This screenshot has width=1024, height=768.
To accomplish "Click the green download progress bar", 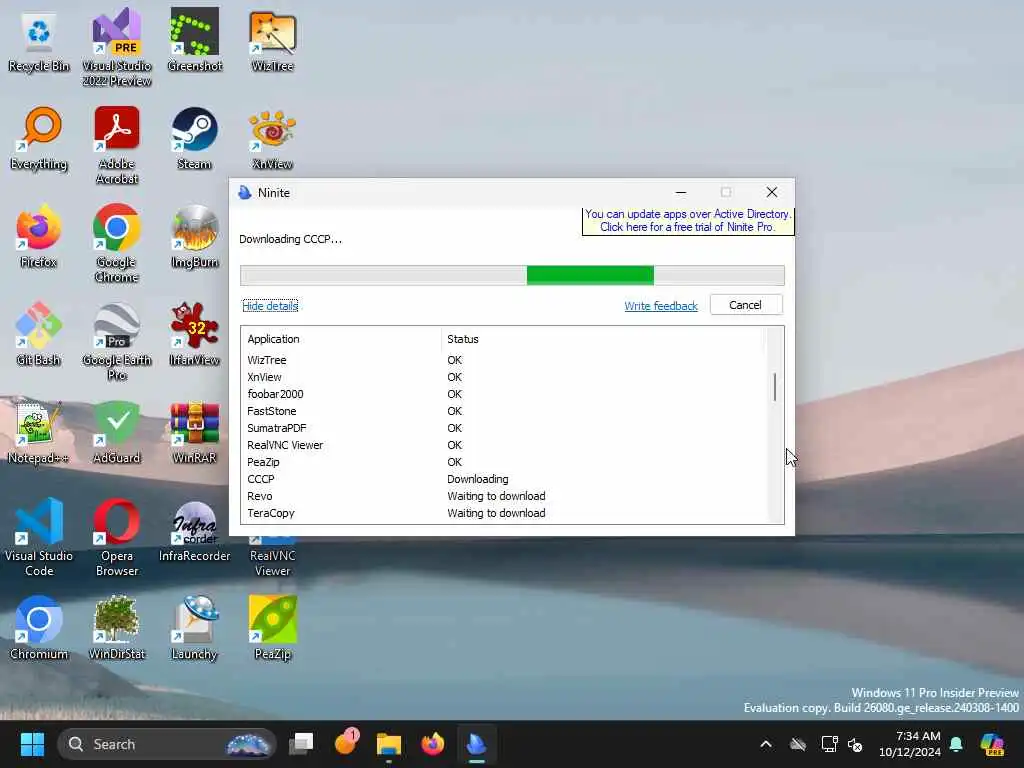I will click(x=590, y=276).
